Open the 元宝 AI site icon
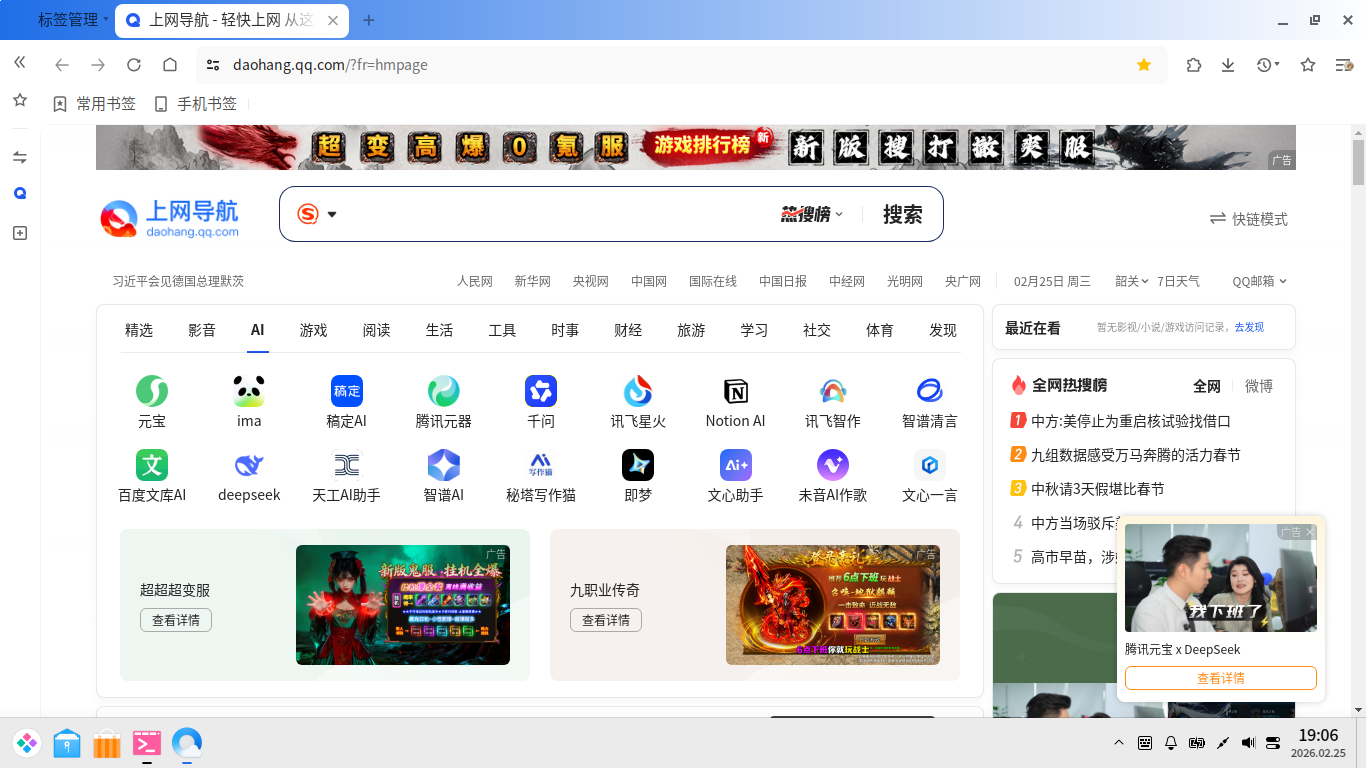This screenshot has width=1366, height=768. (x=152, y=391)
